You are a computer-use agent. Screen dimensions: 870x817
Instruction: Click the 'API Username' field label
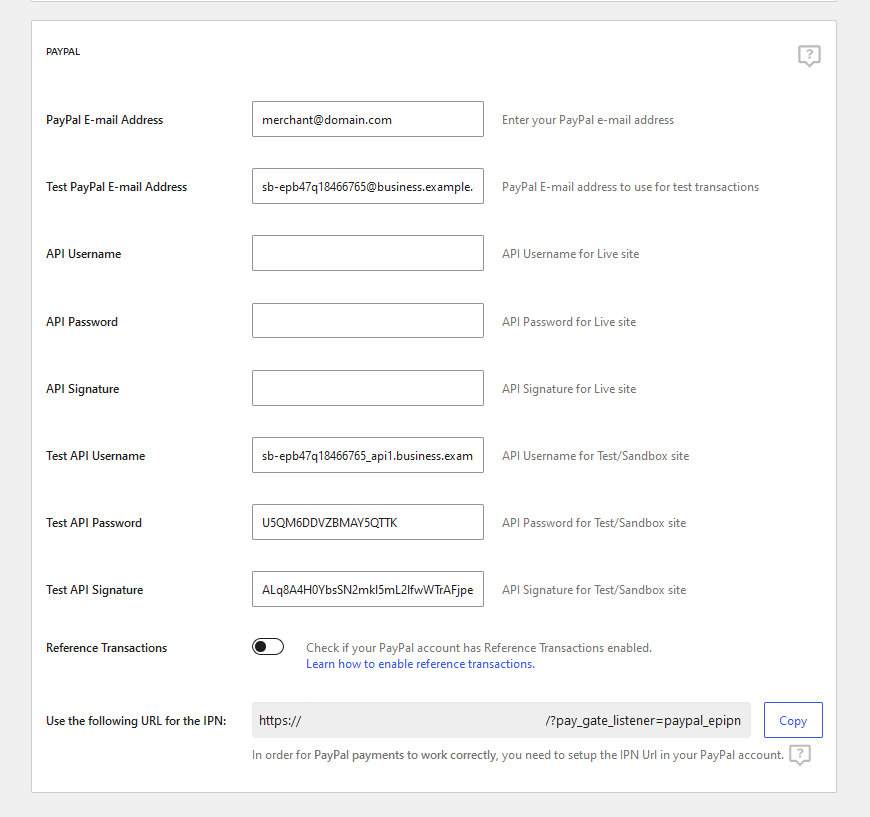(x=84, y=254)
